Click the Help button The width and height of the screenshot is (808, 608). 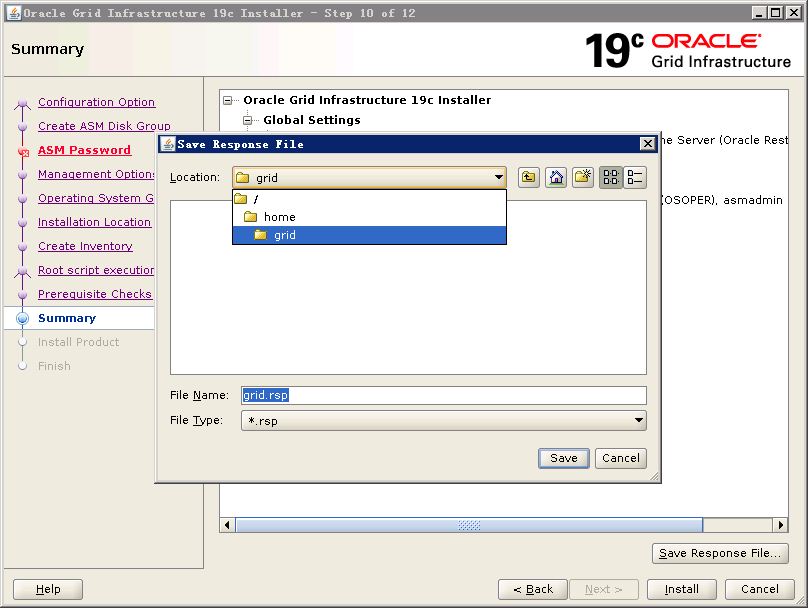tap(48, 589)
